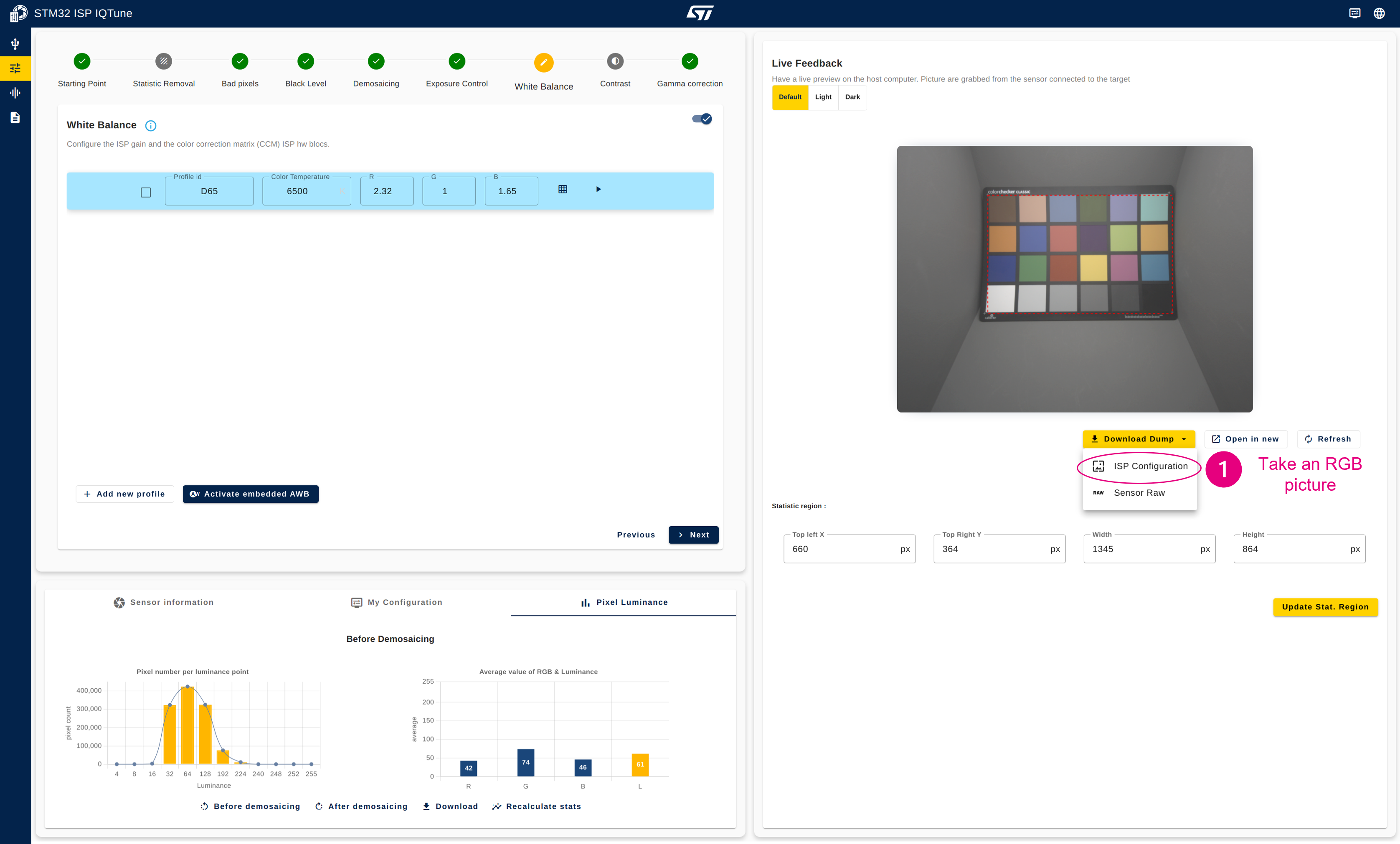Click the R gain value slider field

click(x=385, y=191)
